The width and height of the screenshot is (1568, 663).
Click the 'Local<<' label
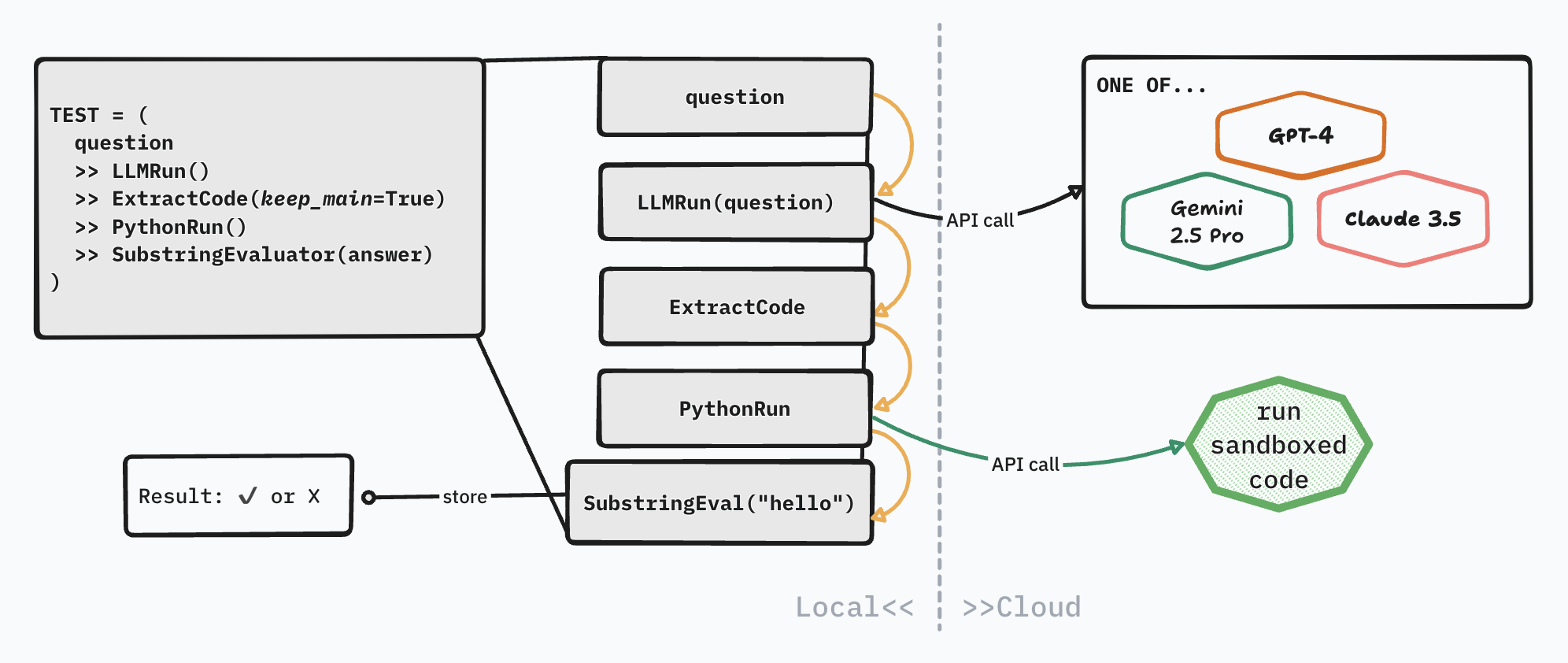[x=855, y=607]
